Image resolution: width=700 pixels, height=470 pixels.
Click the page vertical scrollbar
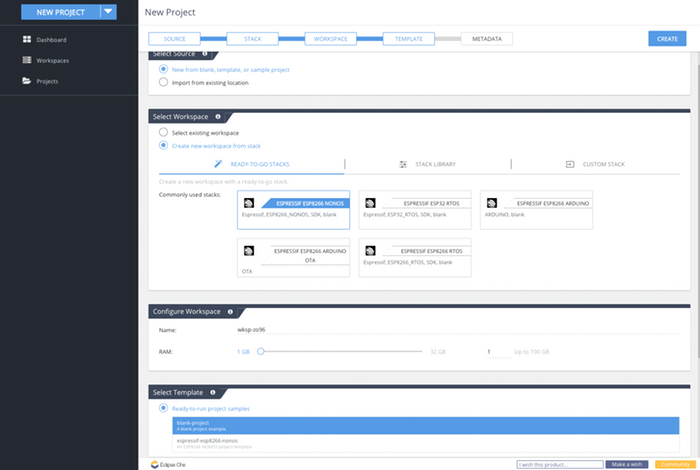tap(698, 210)
